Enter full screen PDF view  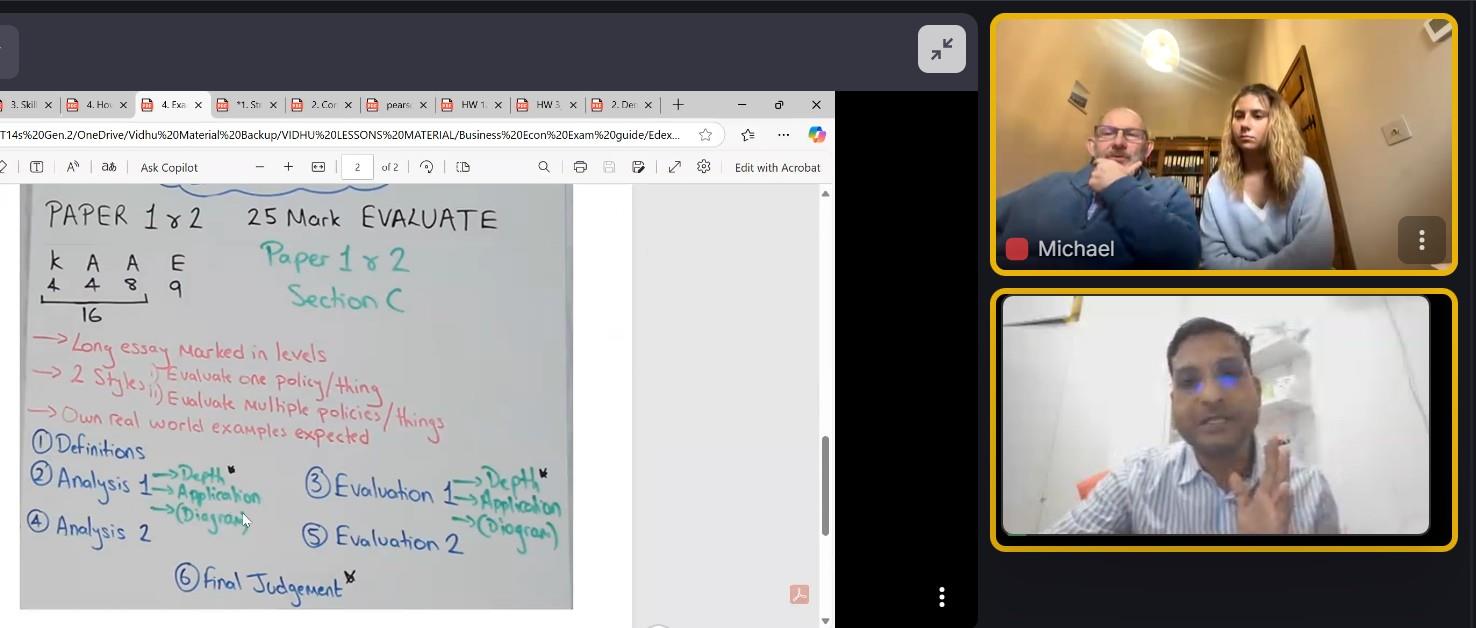coord(674,167)
